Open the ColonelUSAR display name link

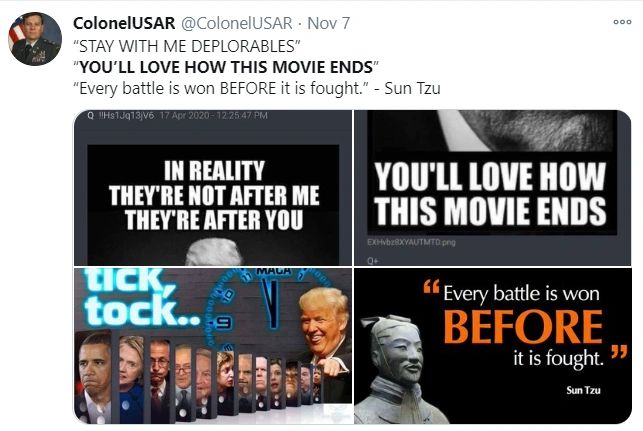click(124, 23)
